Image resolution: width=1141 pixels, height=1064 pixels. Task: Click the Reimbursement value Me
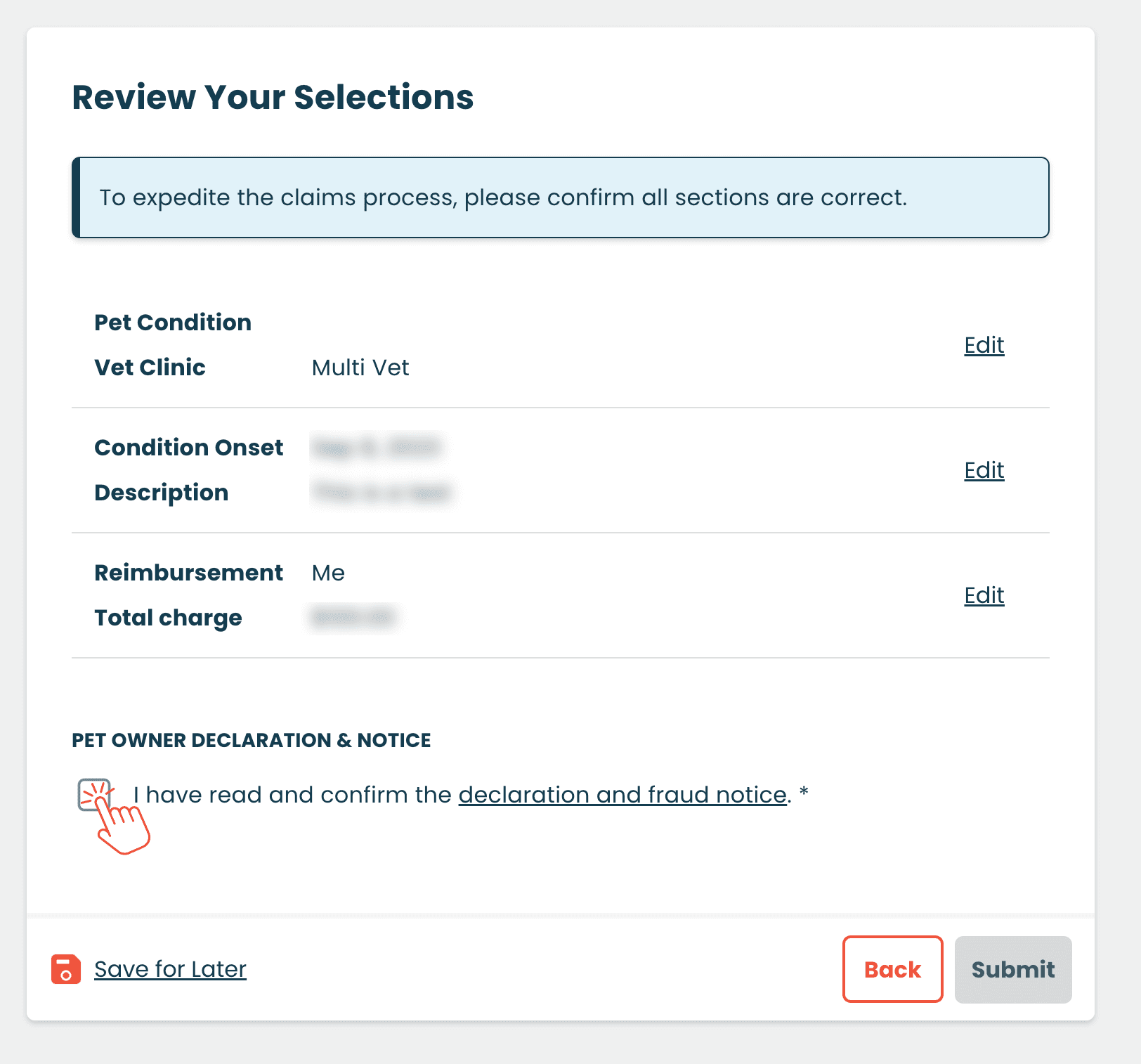click(x=327, y=572)
